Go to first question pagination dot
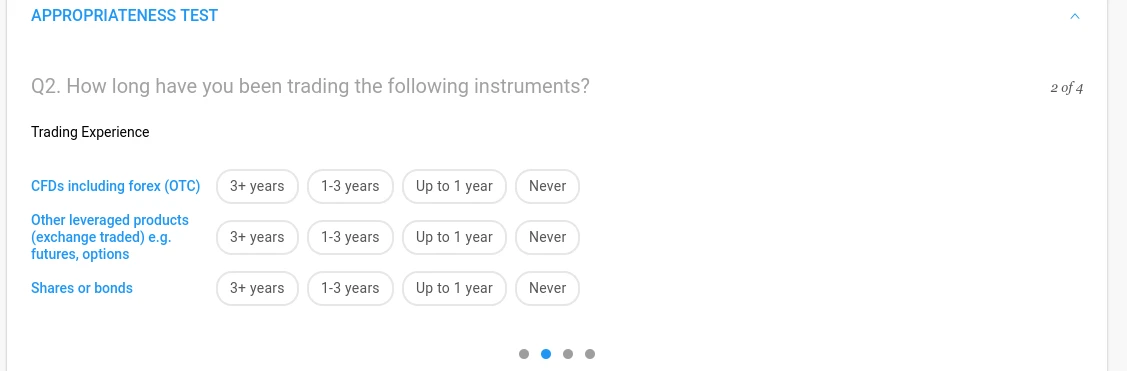Viewport: 1127px width, 371px height. tap(524, 354)
